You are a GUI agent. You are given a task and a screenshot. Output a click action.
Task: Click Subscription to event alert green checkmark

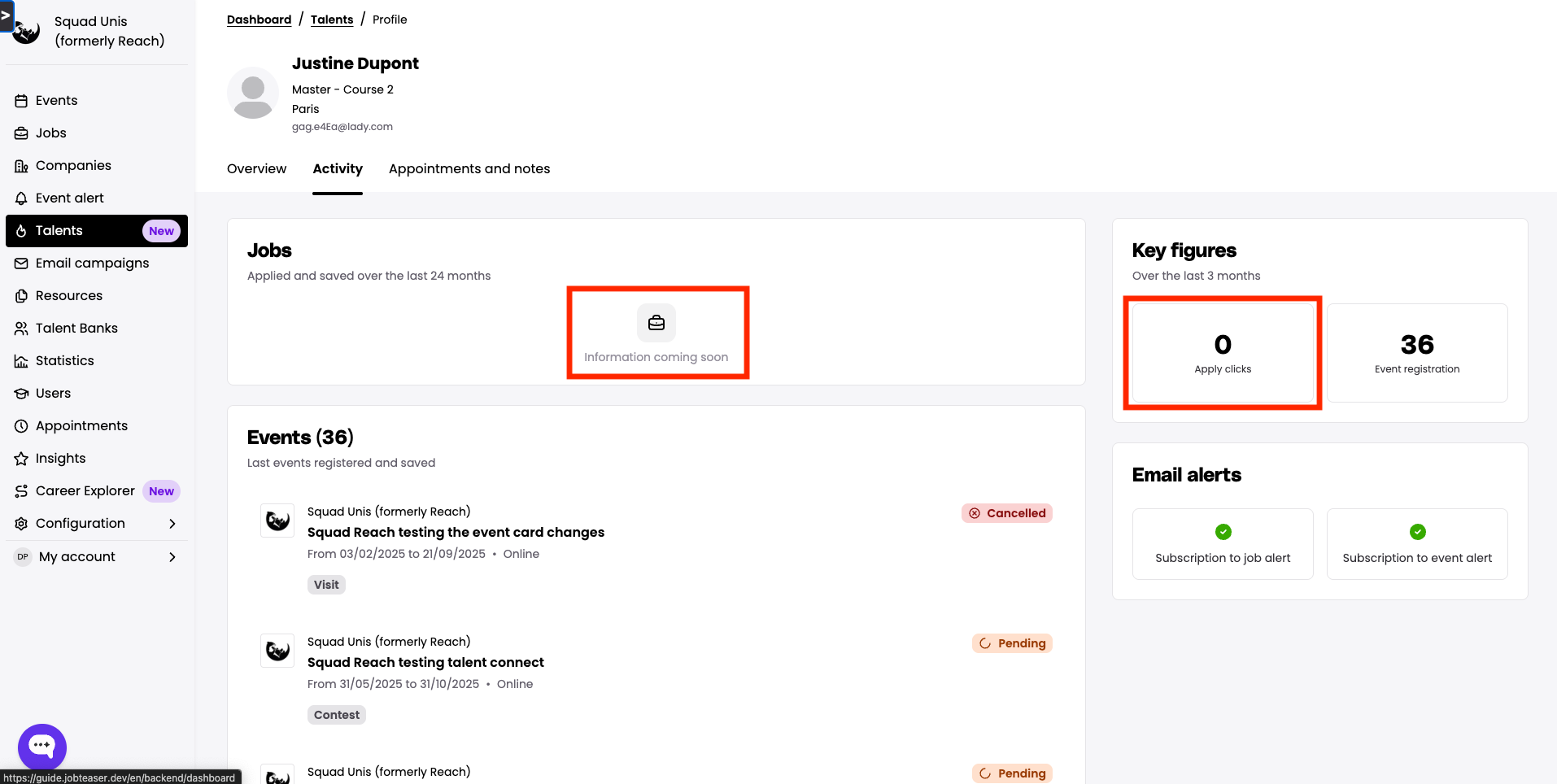(1417, 532)
